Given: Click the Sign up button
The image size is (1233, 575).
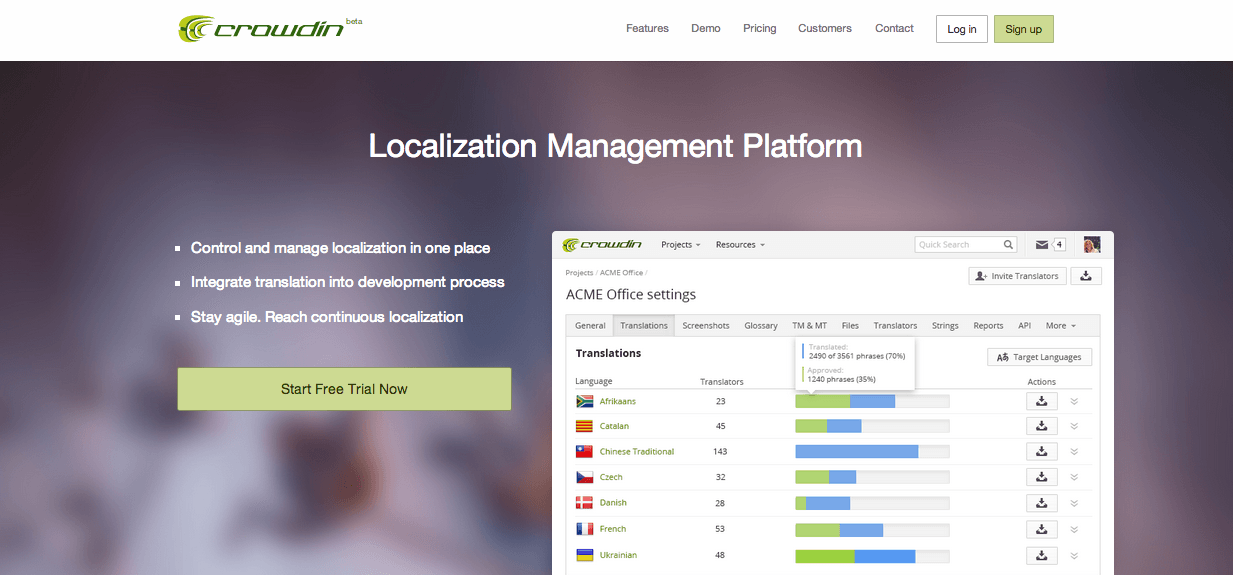Looking at the screenshot, I should 1023,29.
